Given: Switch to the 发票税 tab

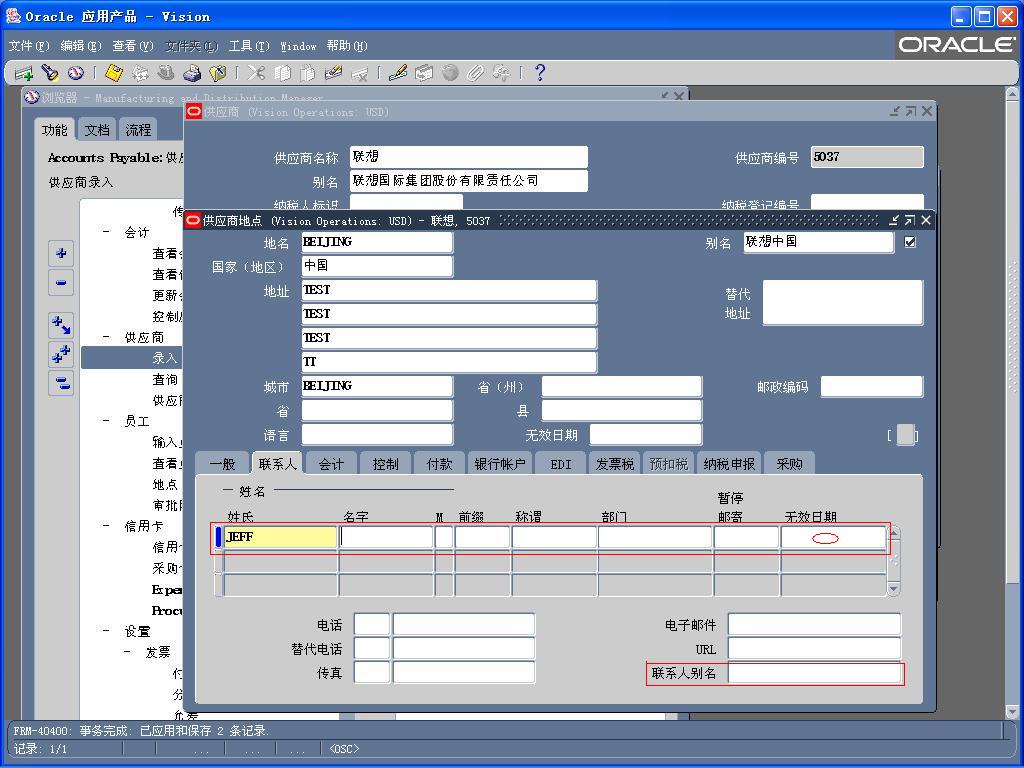Looking at the screenshot, I should pos(615,464).
